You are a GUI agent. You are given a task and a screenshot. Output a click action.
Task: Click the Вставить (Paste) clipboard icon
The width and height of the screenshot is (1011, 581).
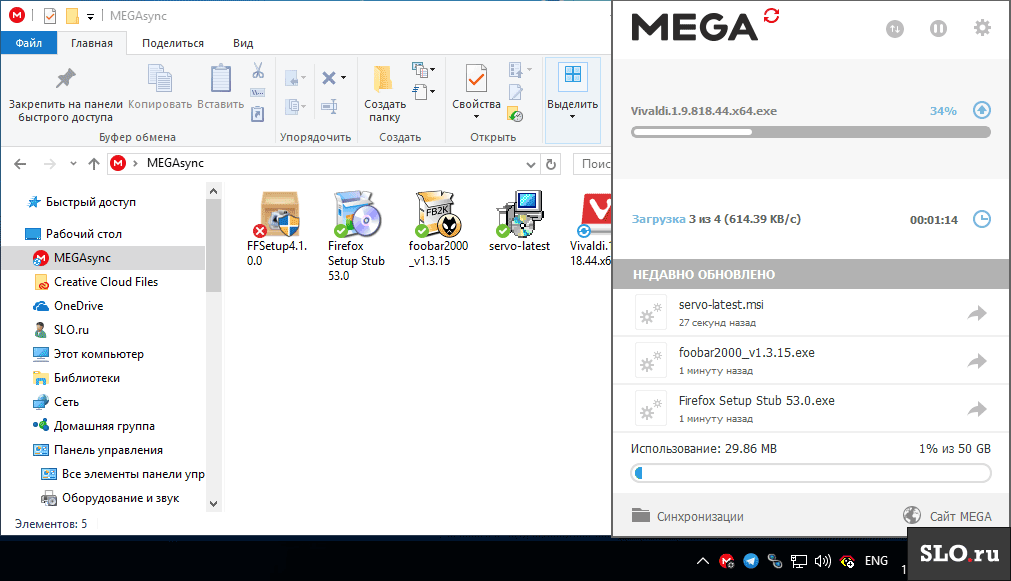tap(221, 78)
